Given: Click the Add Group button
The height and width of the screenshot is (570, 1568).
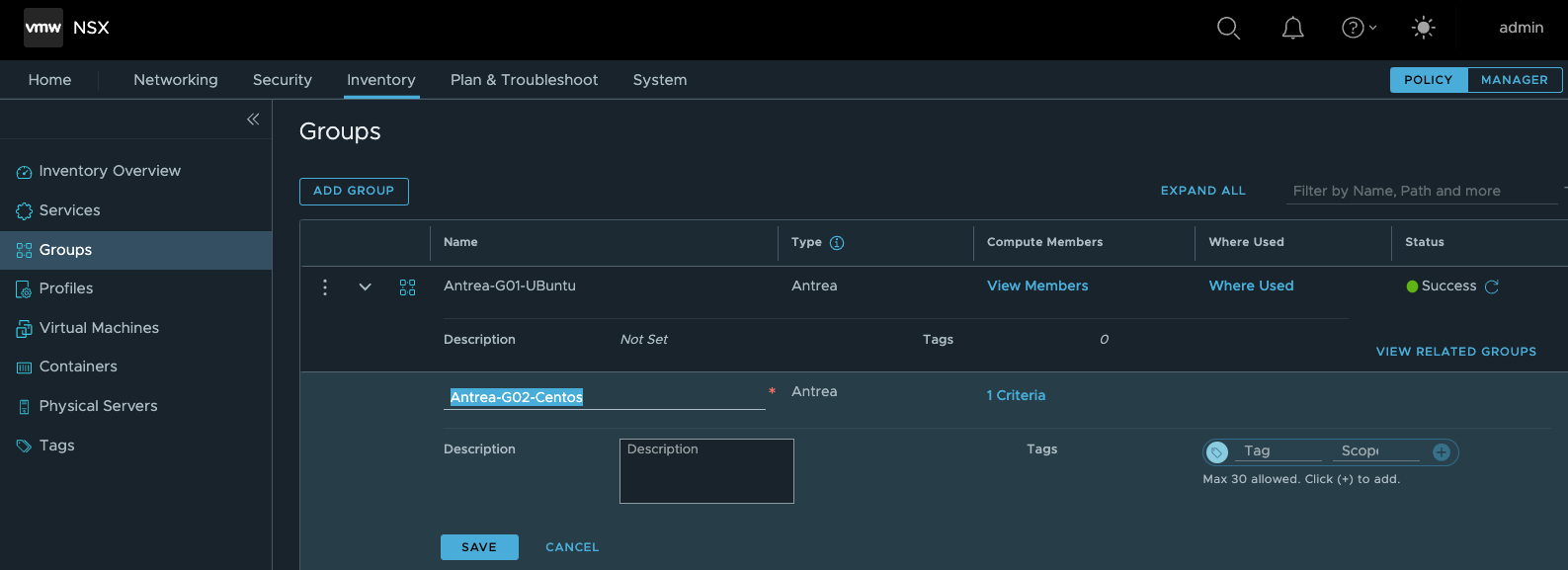Looking at the screenshot, I should point(354,191).
